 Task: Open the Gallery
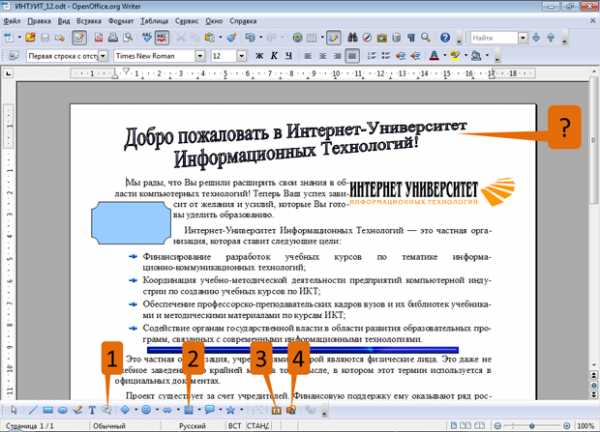coord(382,37)
